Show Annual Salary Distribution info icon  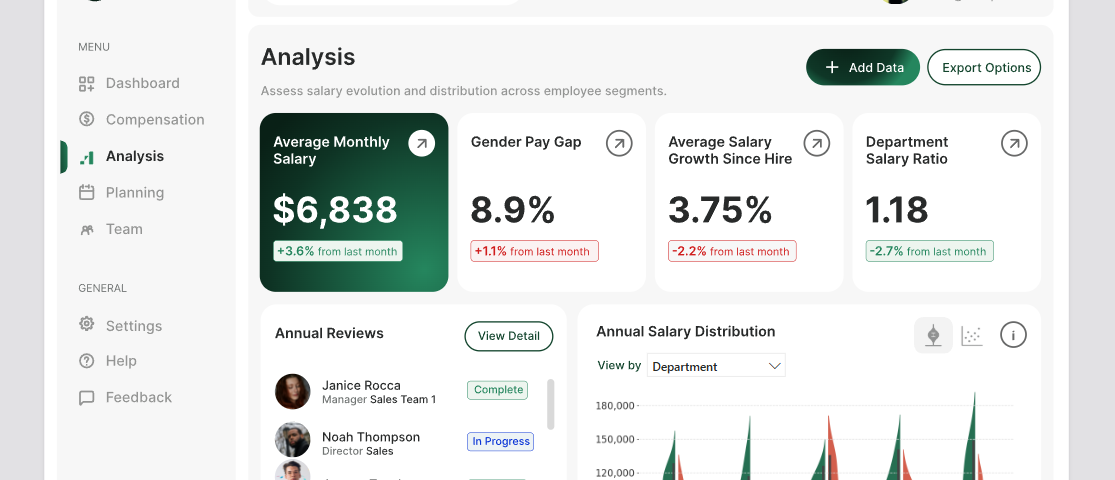(x=1013, y=334)
